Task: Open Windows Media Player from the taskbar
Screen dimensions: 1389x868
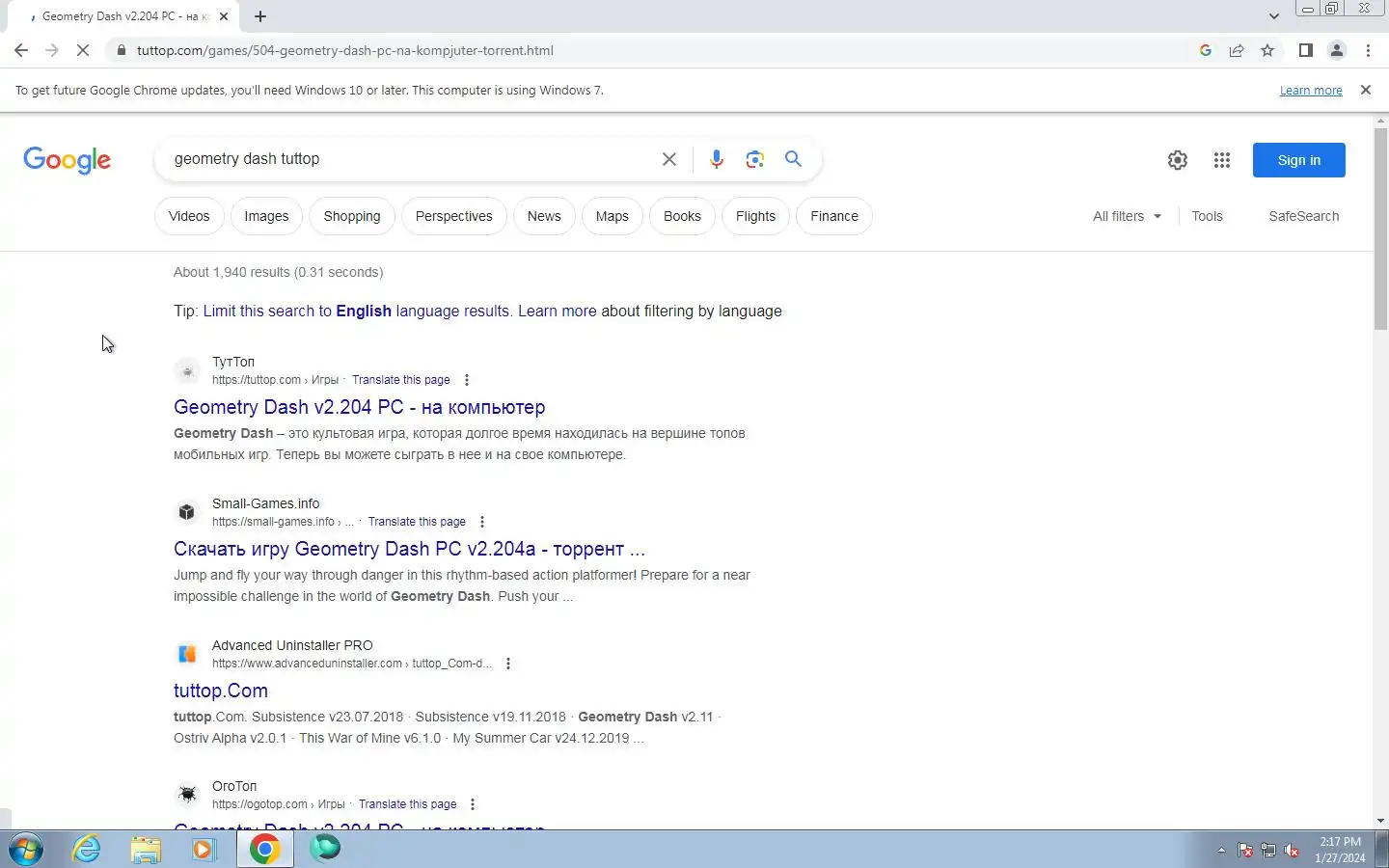Action: click(204, 849)
